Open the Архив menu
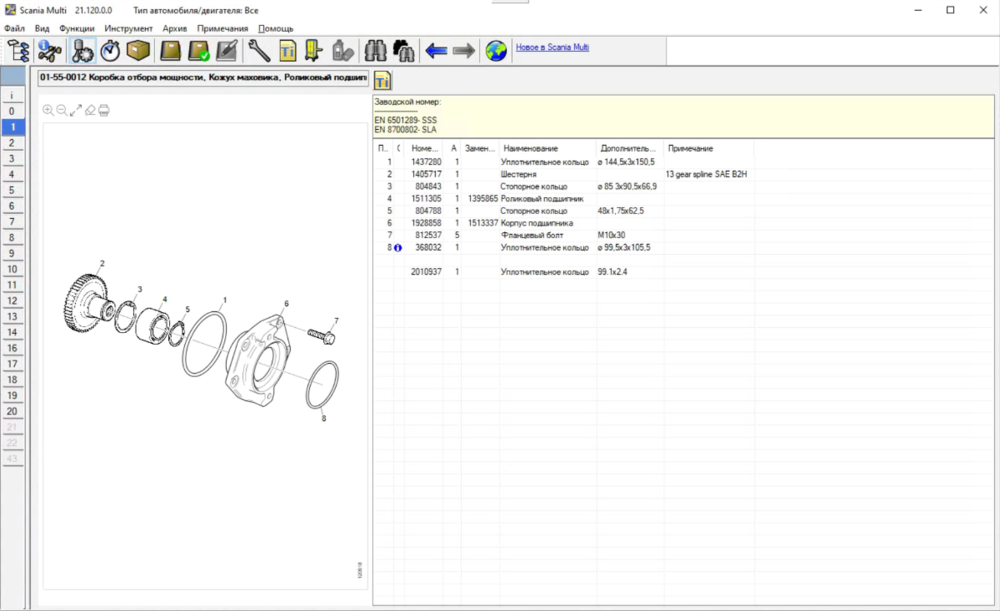The height and width of the screenshot is (611, 1000). 175,29
